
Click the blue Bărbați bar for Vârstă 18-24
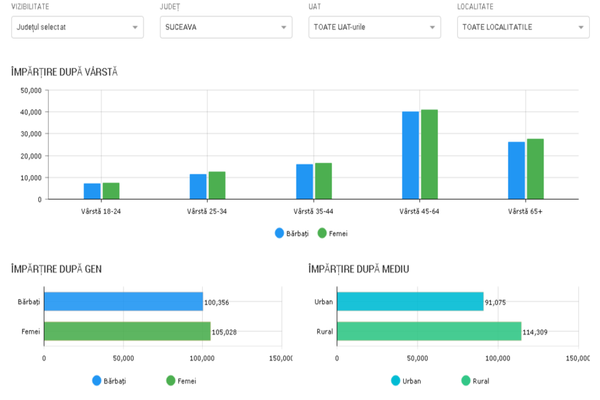point(92,191)
